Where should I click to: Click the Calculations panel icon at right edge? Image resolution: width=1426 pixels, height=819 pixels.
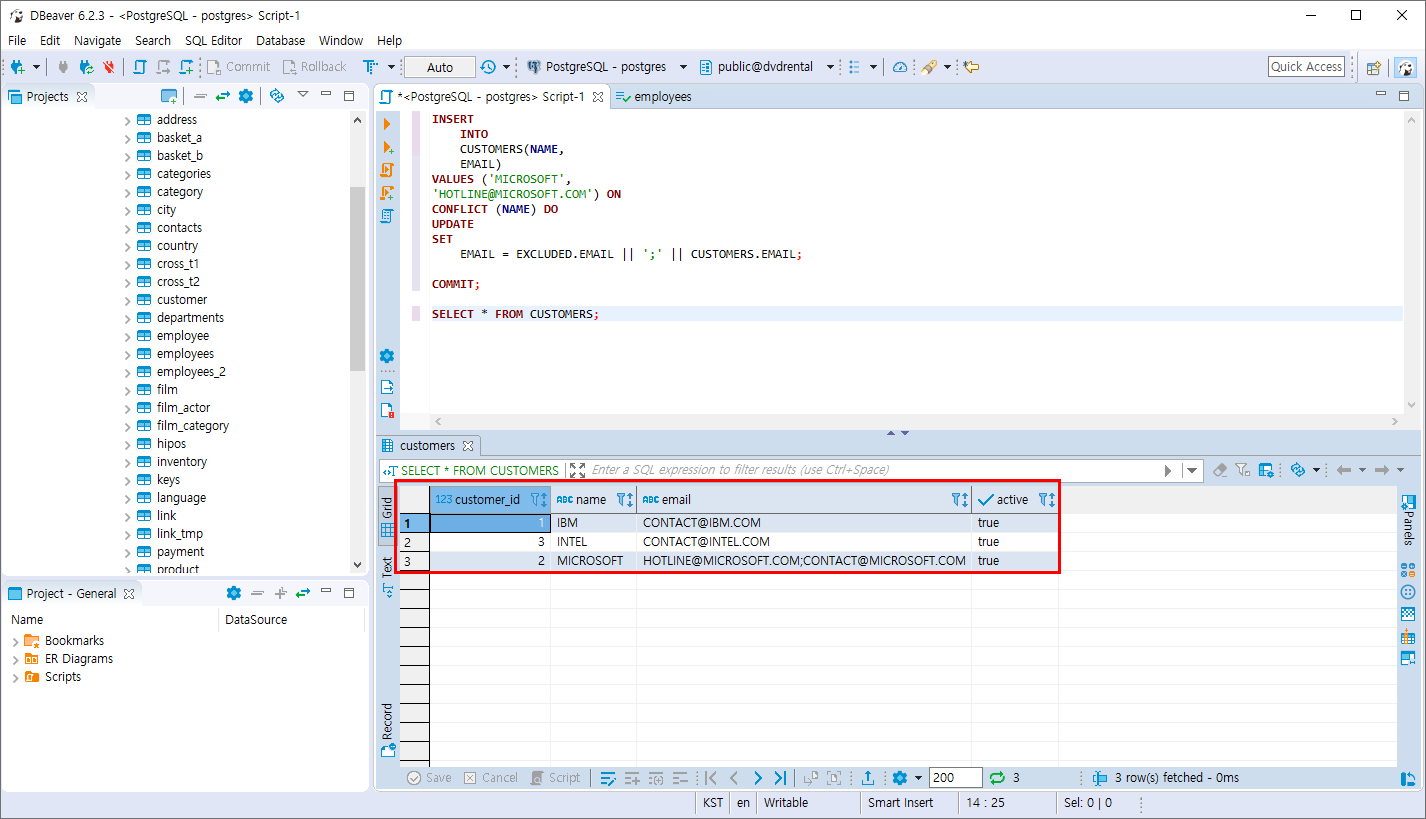pyautogui.click(x=1408, y=570)
